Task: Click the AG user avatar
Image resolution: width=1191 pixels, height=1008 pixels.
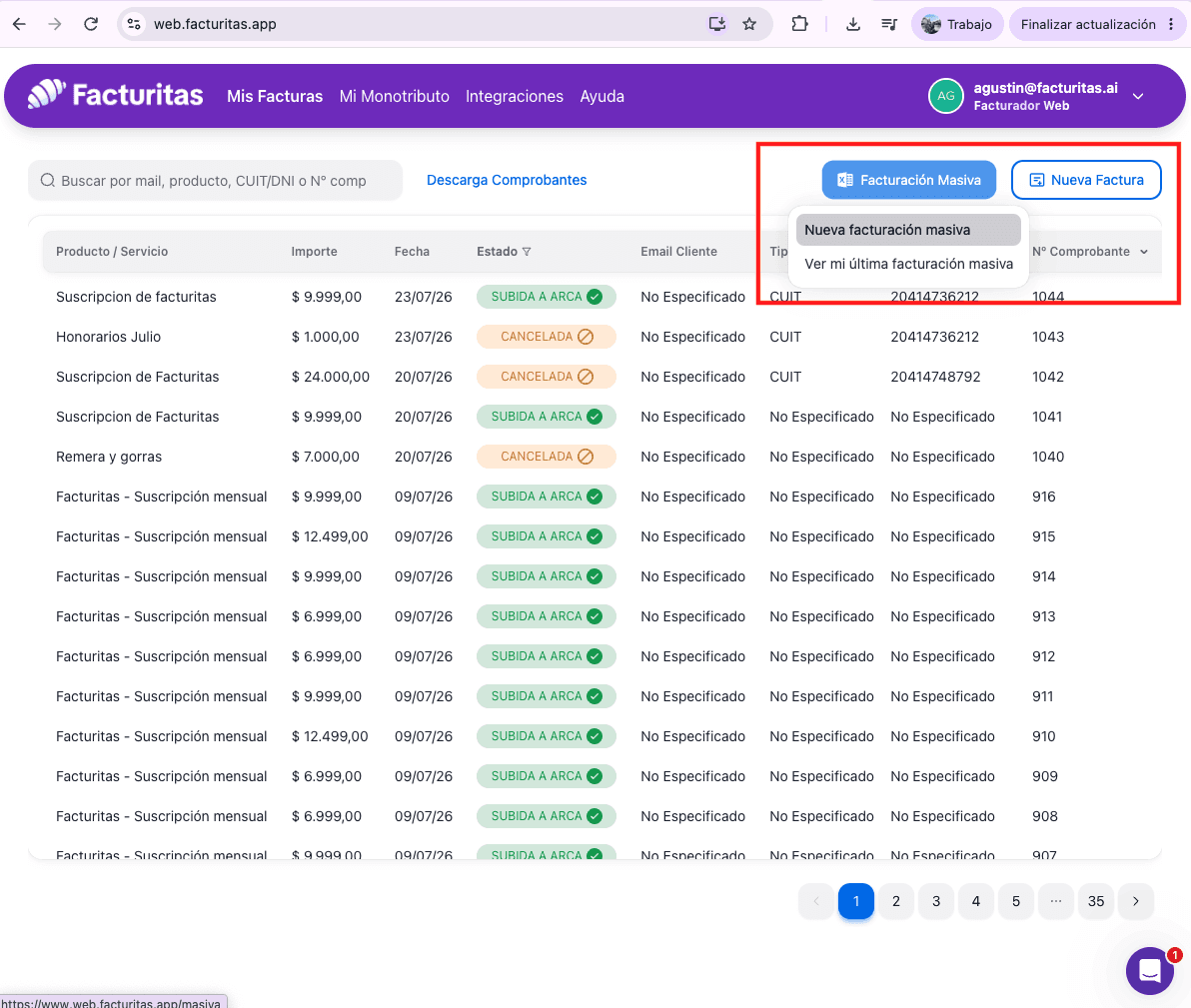Action: 945,96
